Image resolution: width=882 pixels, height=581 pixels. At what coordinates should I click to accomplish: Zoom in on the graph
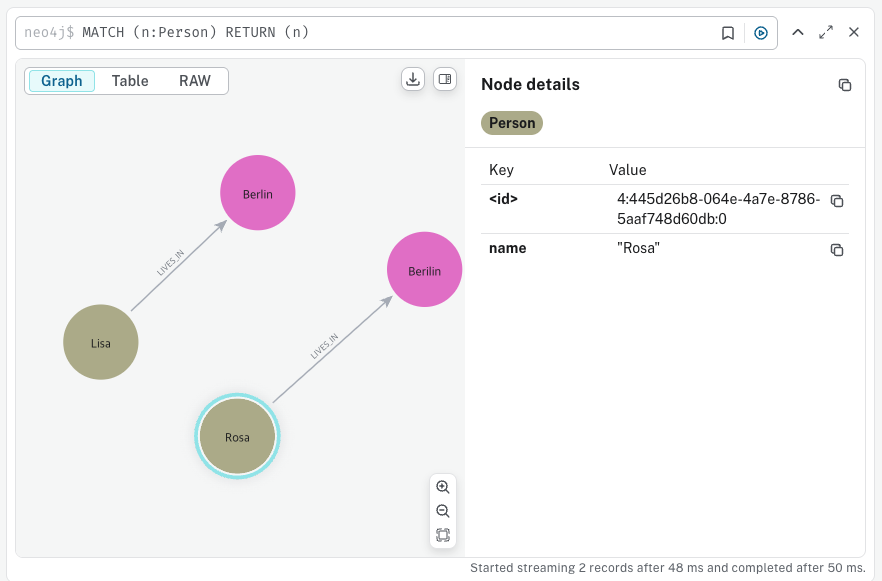tap(443, 487)
